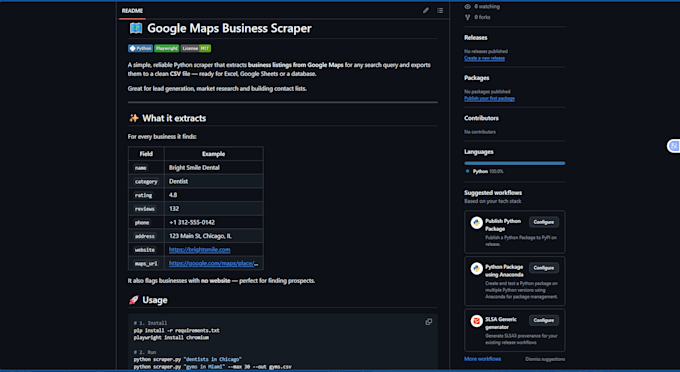Click Dismiss suggestions
This screenshot has width=680, height=372.
(x=545, y=359)
